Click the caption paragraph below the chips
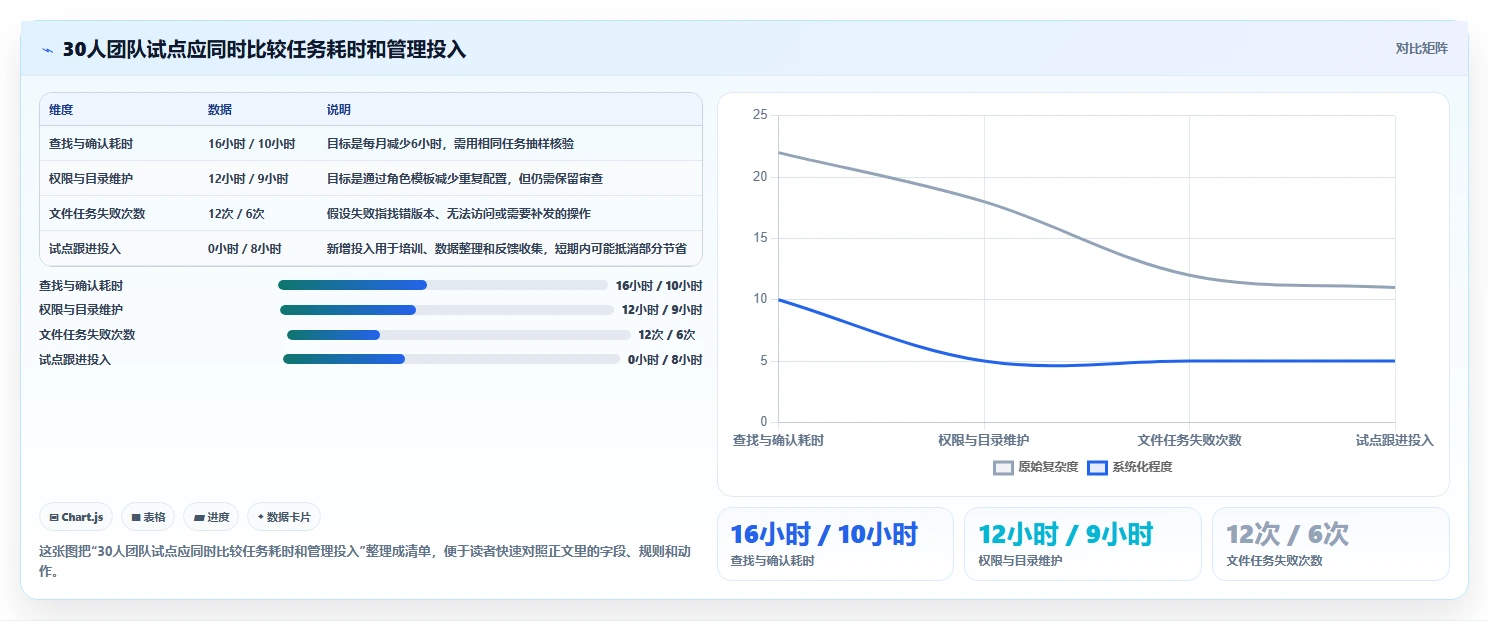 coord(365,562)
